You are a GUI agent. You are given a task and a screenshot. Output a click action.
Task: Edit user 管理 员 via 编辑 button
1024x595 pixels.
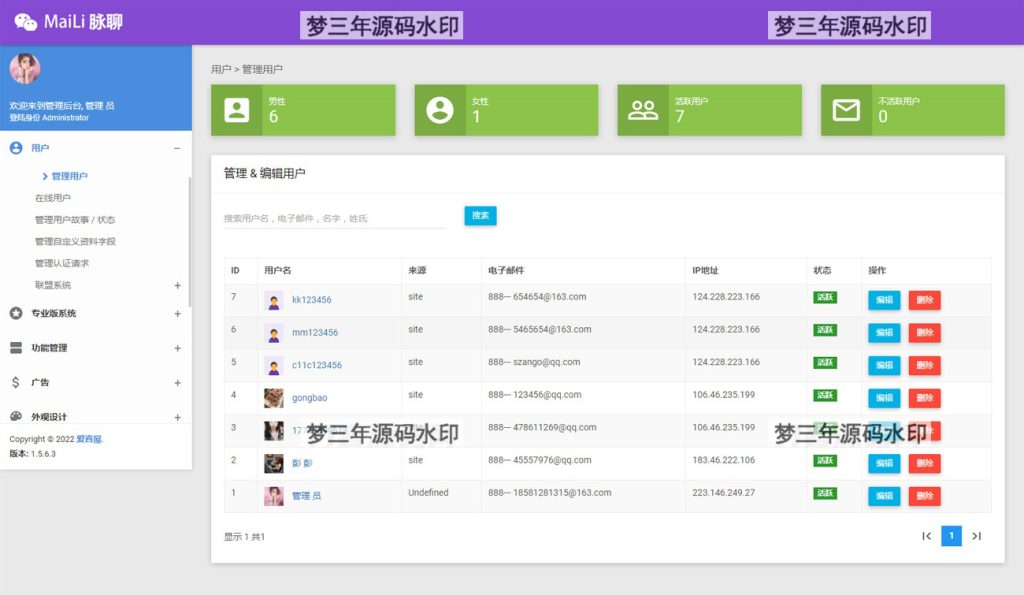coord(884,496)
